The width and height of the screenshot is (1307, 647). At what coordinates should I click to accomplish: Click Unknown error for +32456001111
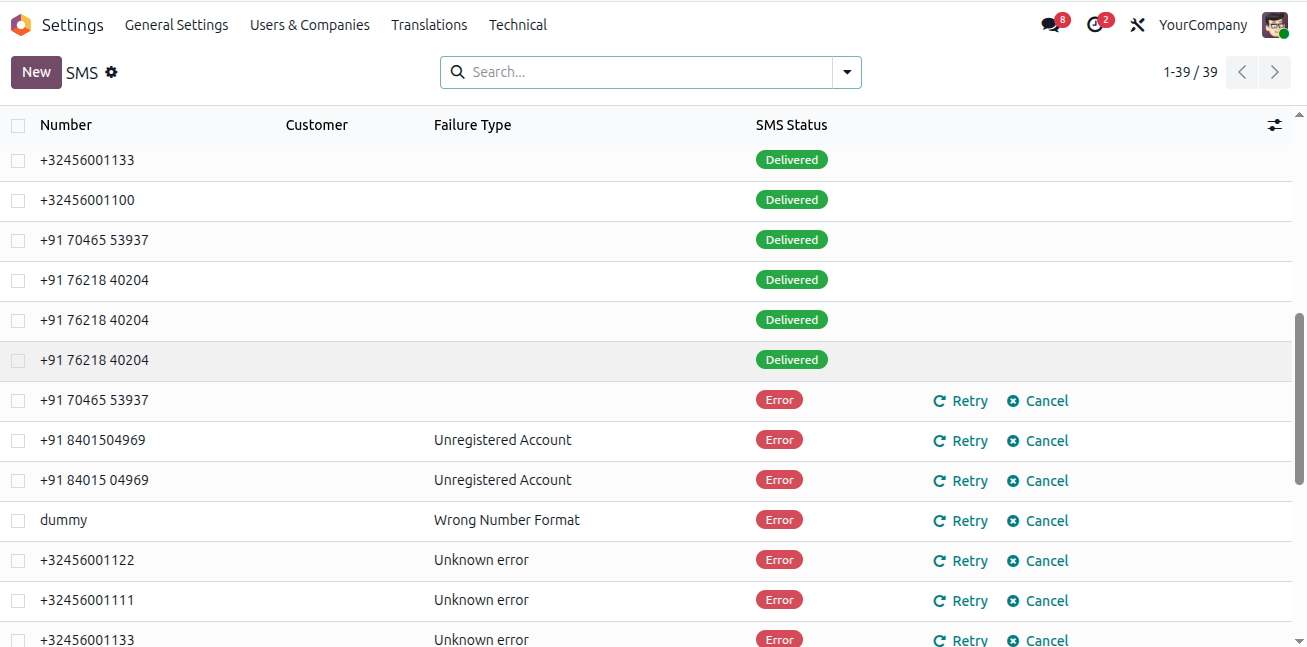pyautogui.click(x=481, y=600)
